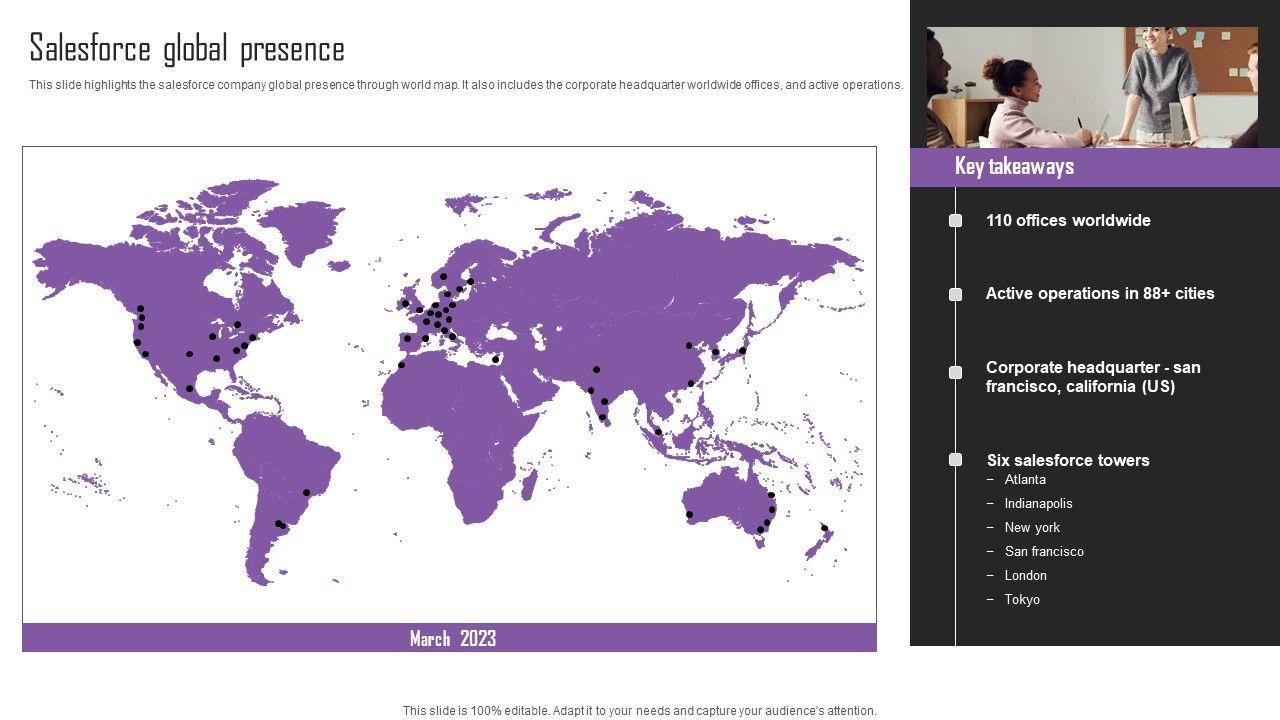Click the office dot in western Australia
The height and width of the screenshot is (720, 1280).
[x=689, y=515]
